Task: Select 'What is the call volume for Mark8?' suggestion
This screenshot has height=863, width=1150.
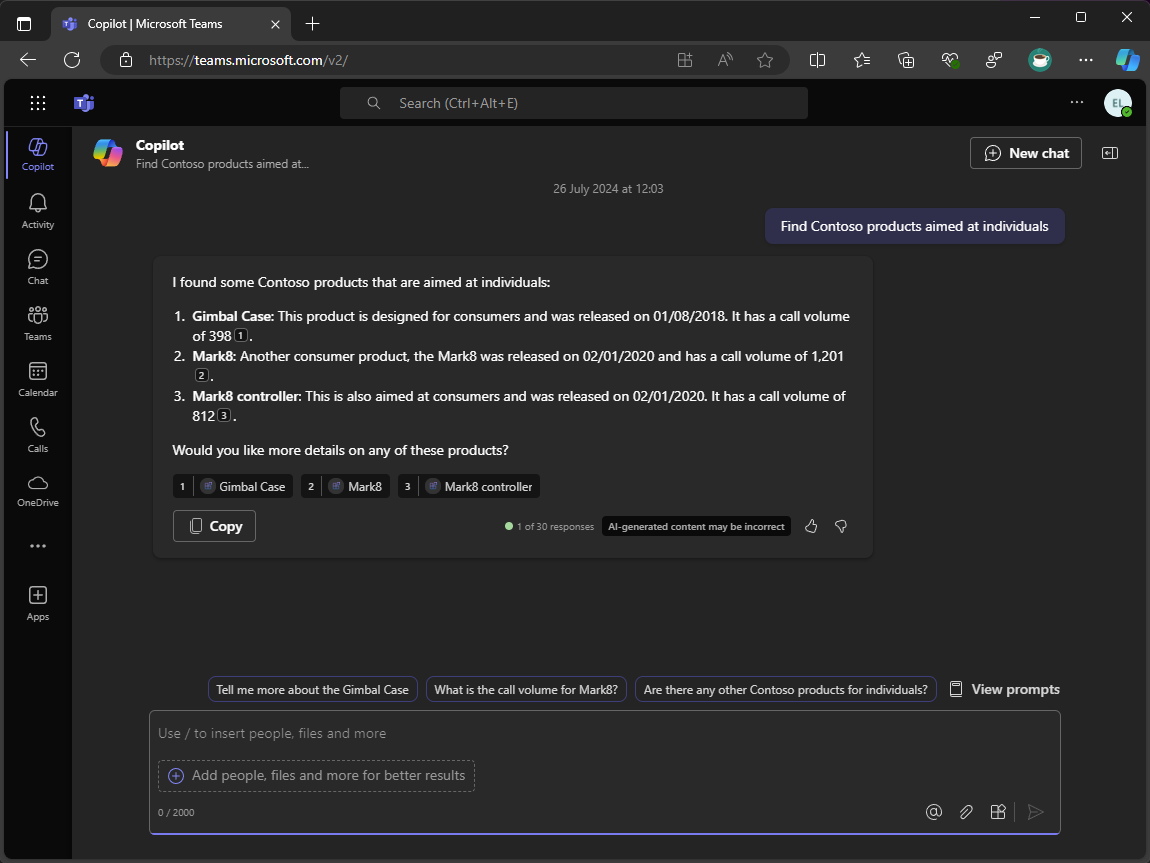Action: (526, 689)
